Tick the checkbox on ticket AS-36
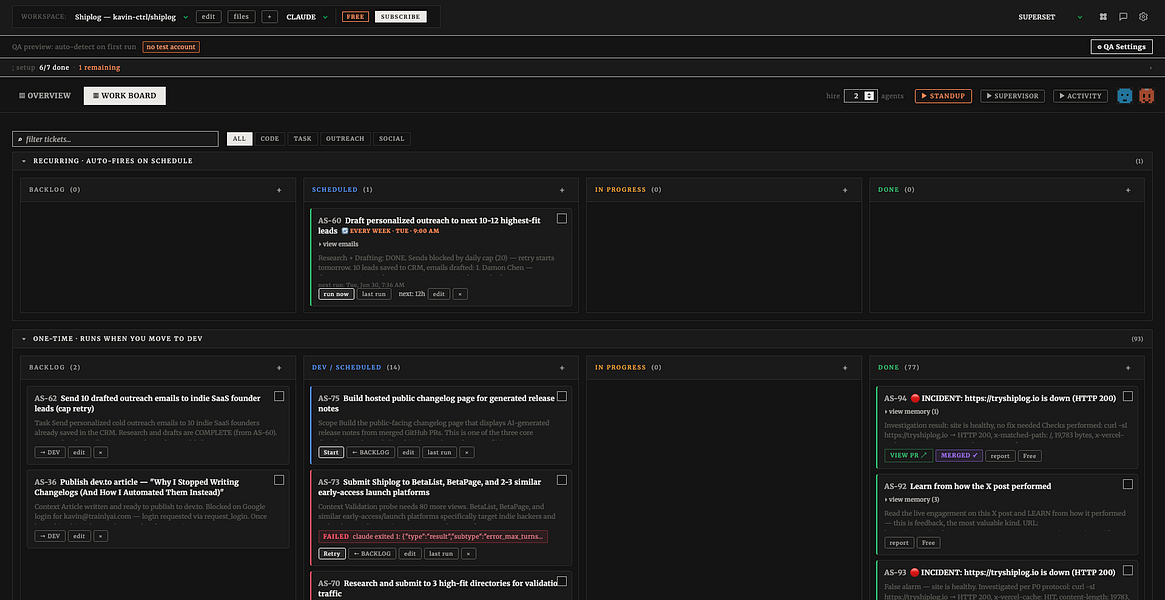1165x600 pixels. click(x=279, y=480)
